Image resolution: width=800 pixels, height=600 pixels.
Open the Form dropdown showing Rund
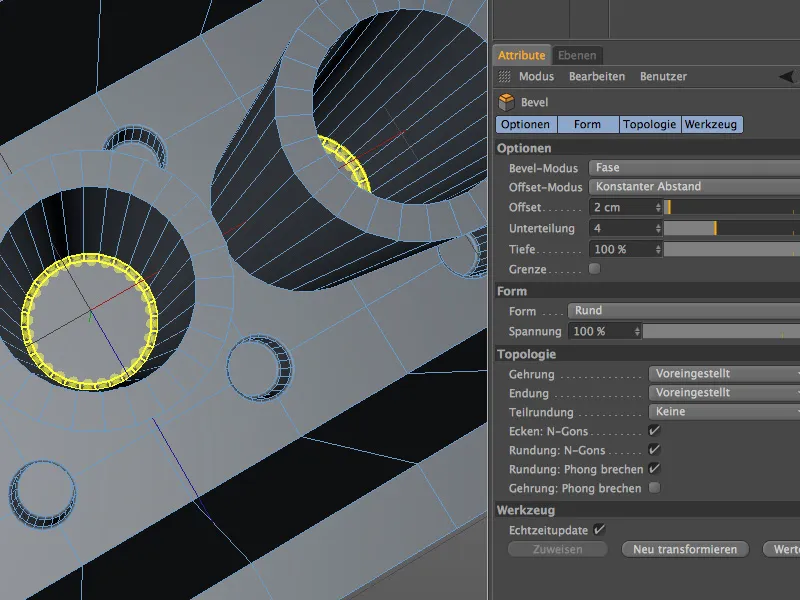pos(684,311)
